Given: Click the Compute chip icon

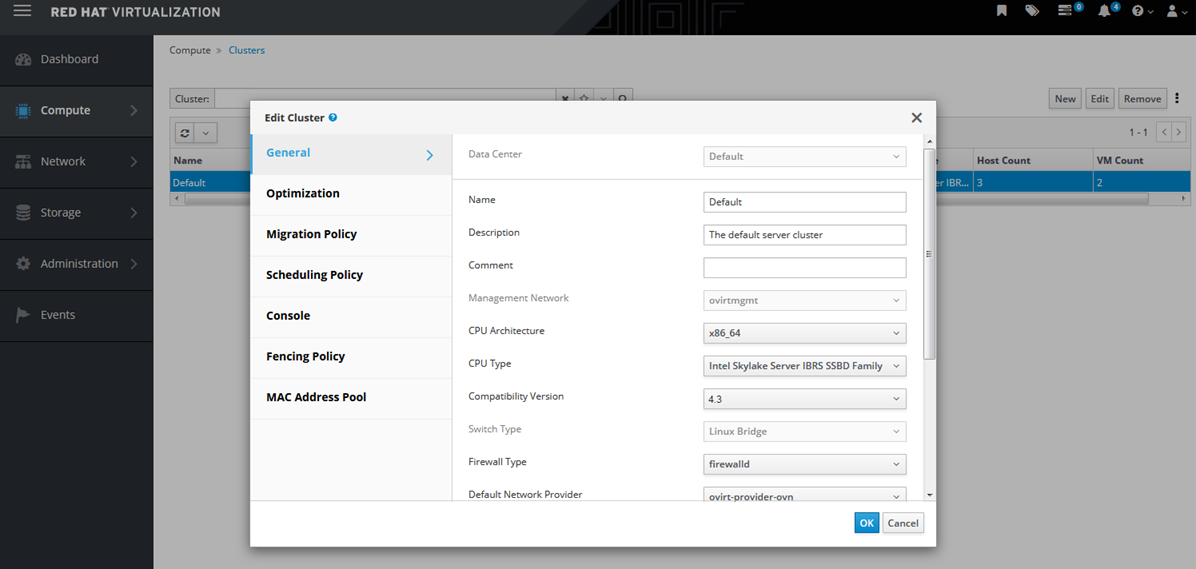Looking at the screenshot, I should click(x=23, y=111).
